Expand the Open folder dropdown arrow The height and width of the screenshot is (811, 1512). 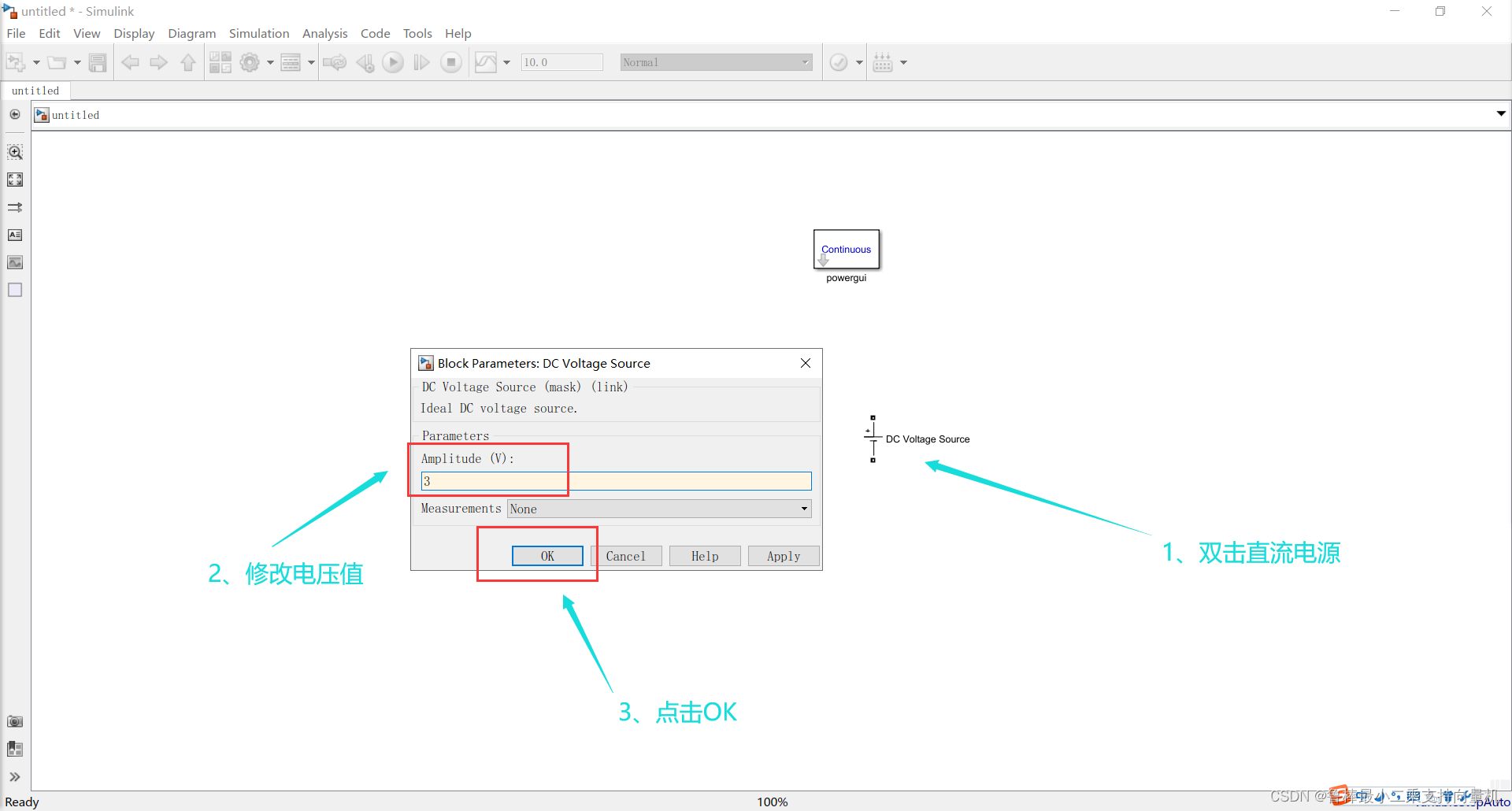pos(77,62)
